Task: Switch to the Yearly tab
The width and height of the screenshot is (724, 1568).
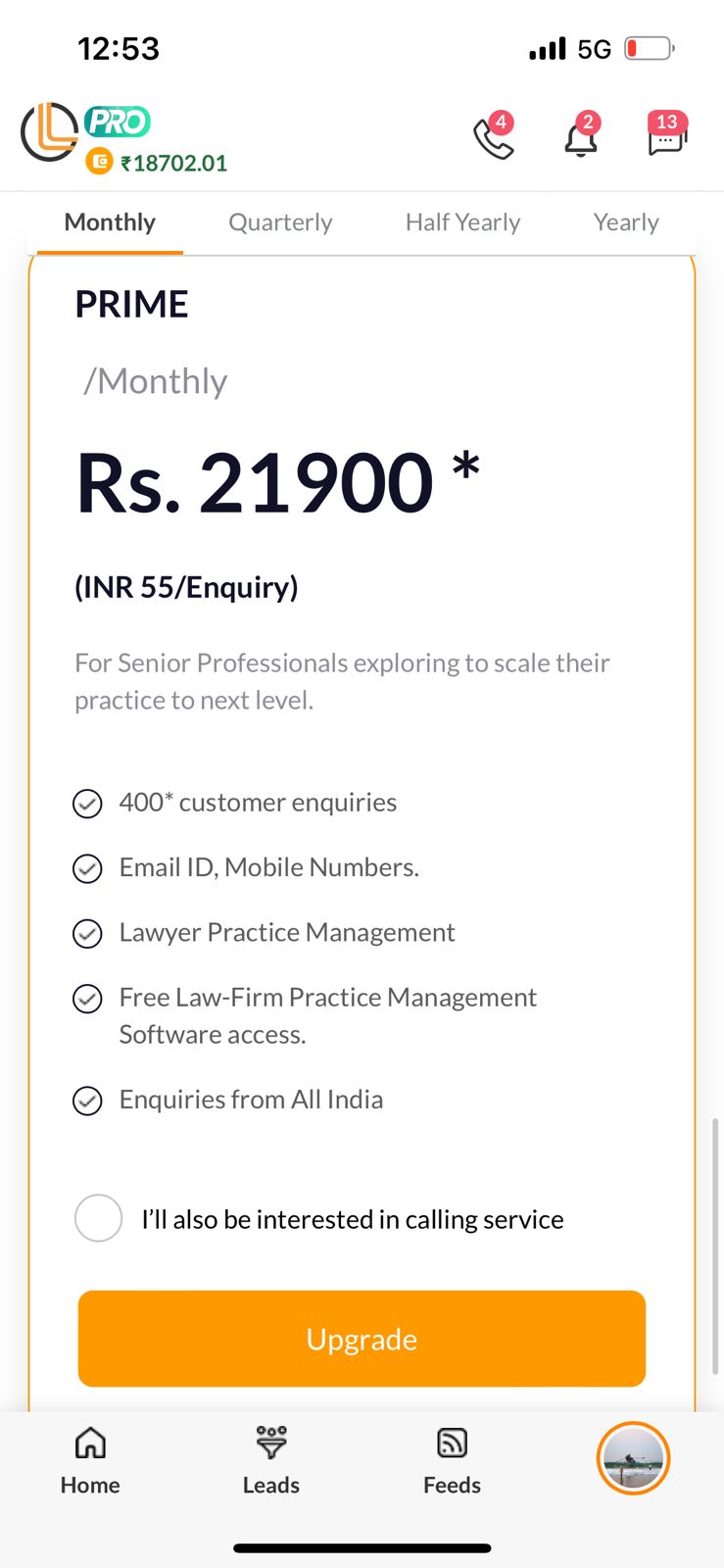Action: tap(626, 222)
